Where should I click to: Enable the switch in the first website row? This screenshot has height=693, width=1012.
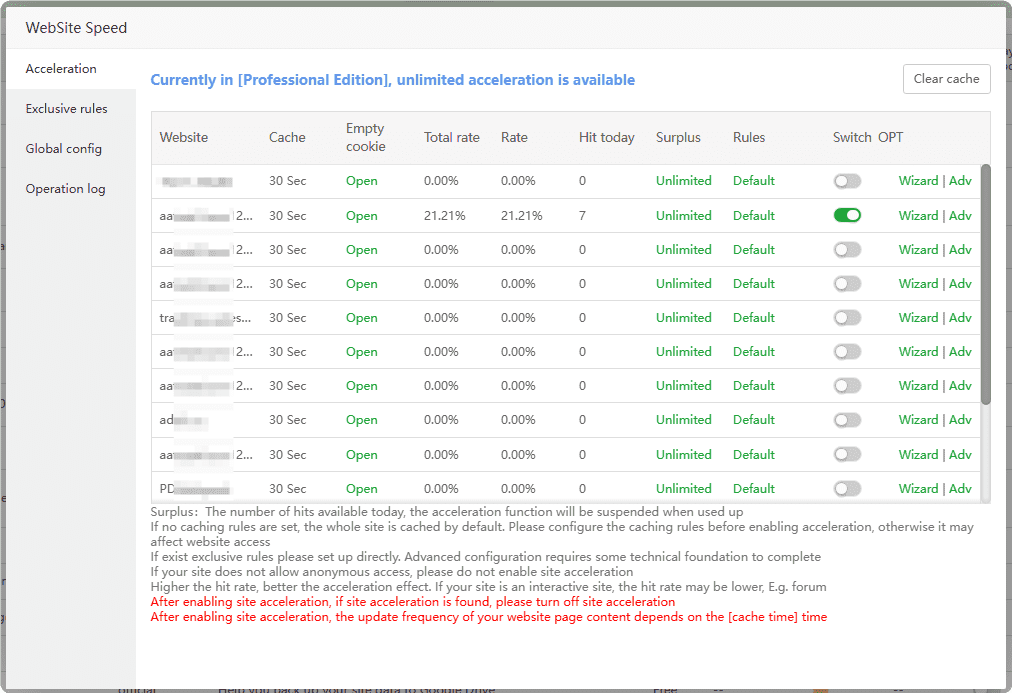pyautogui.click(x=847, y=181)
